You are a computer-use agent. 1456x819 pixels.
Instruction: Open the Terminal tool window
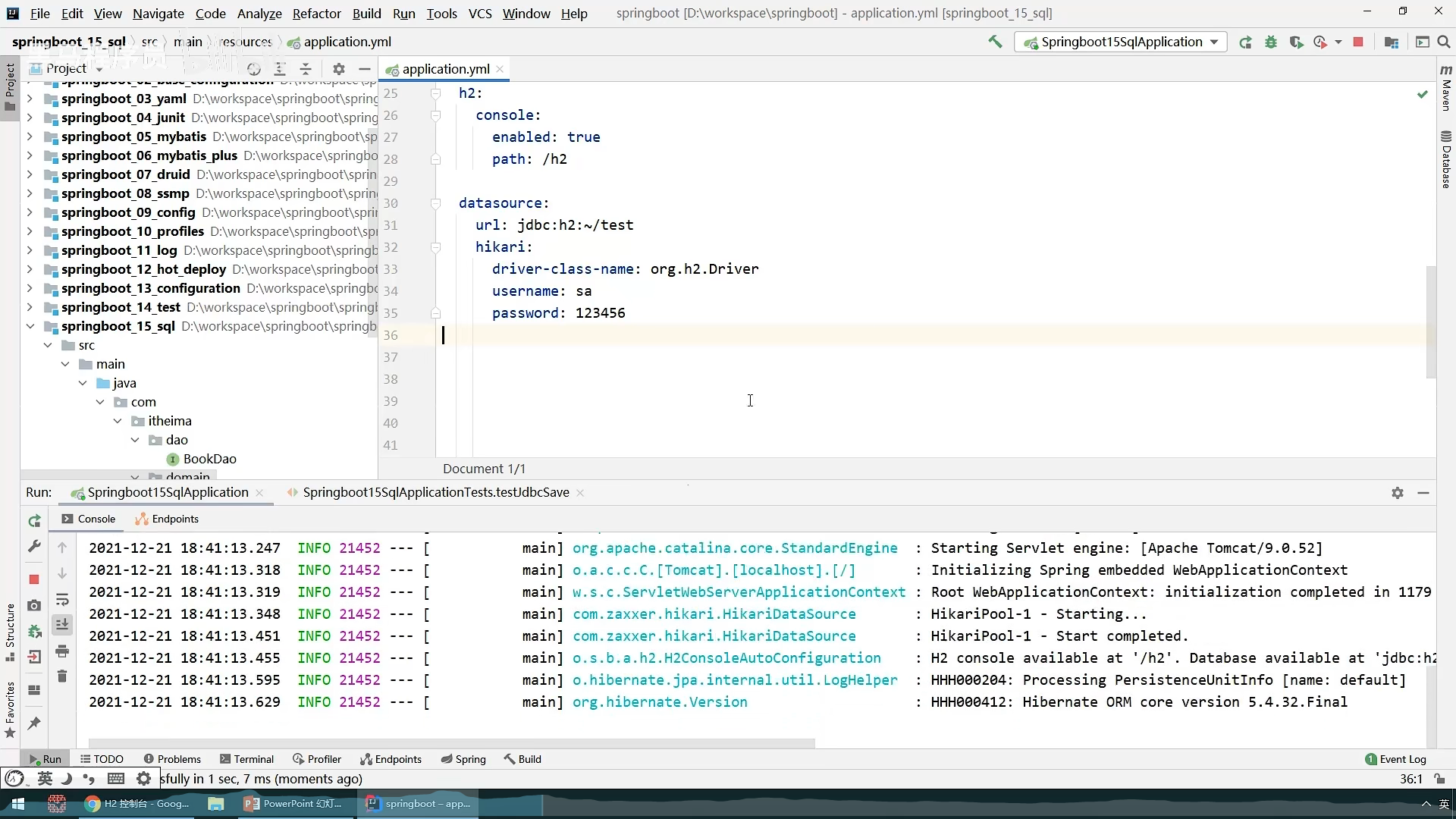click(x=246, y=759)
